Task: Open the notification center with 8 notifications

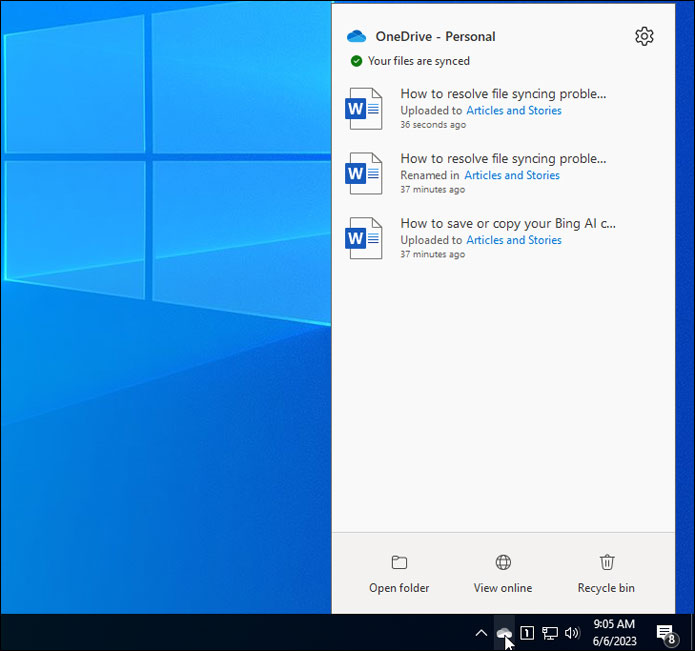Action: tap(665, 633)
